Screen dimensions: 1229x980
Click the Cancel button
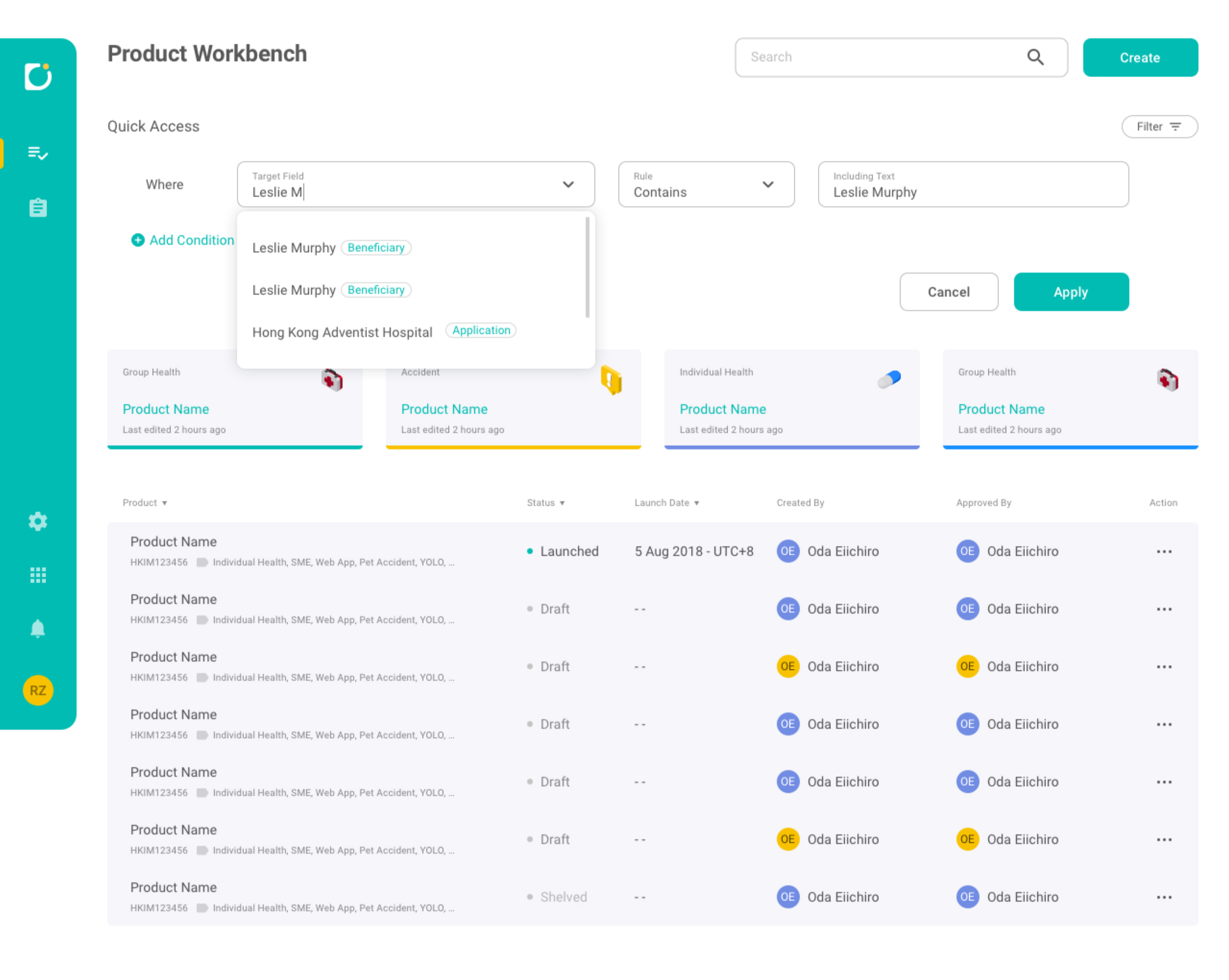click(948, 292)
